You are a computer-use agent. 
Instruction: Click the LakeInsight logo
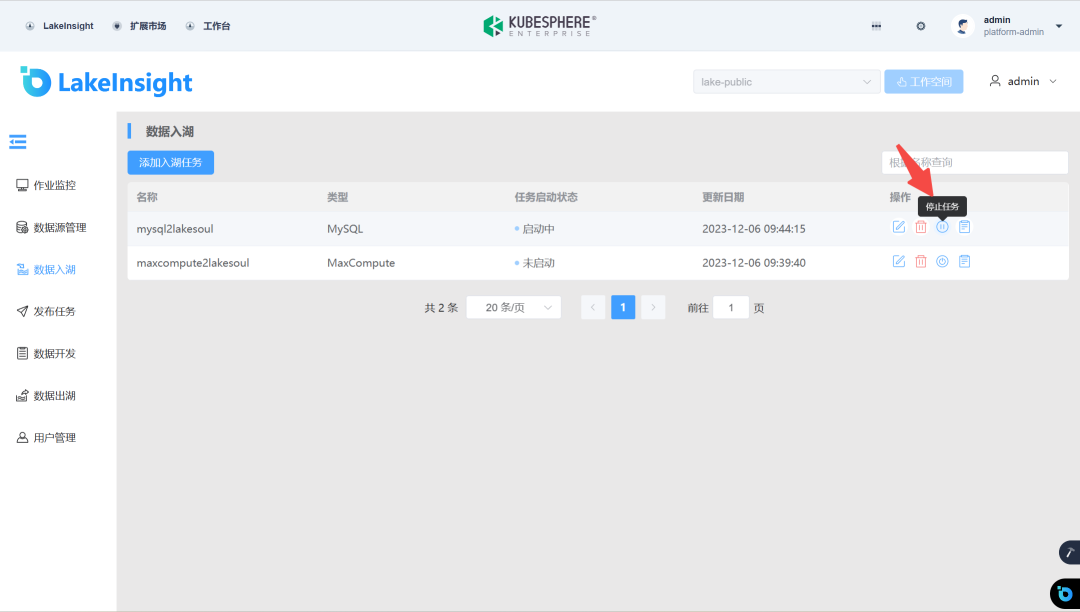[x=107, y=82]
